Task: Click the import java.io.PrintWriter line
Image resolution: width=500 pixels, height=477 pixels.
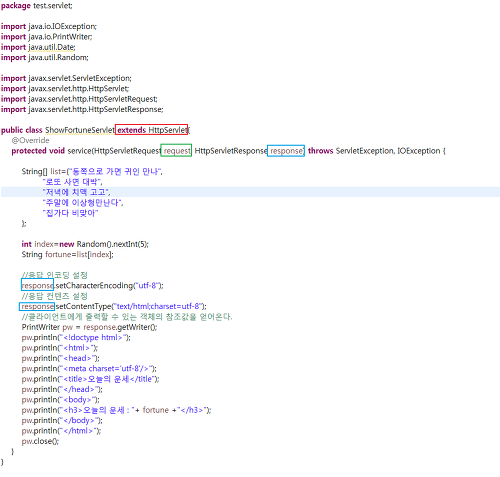Action: click(47, 37)
